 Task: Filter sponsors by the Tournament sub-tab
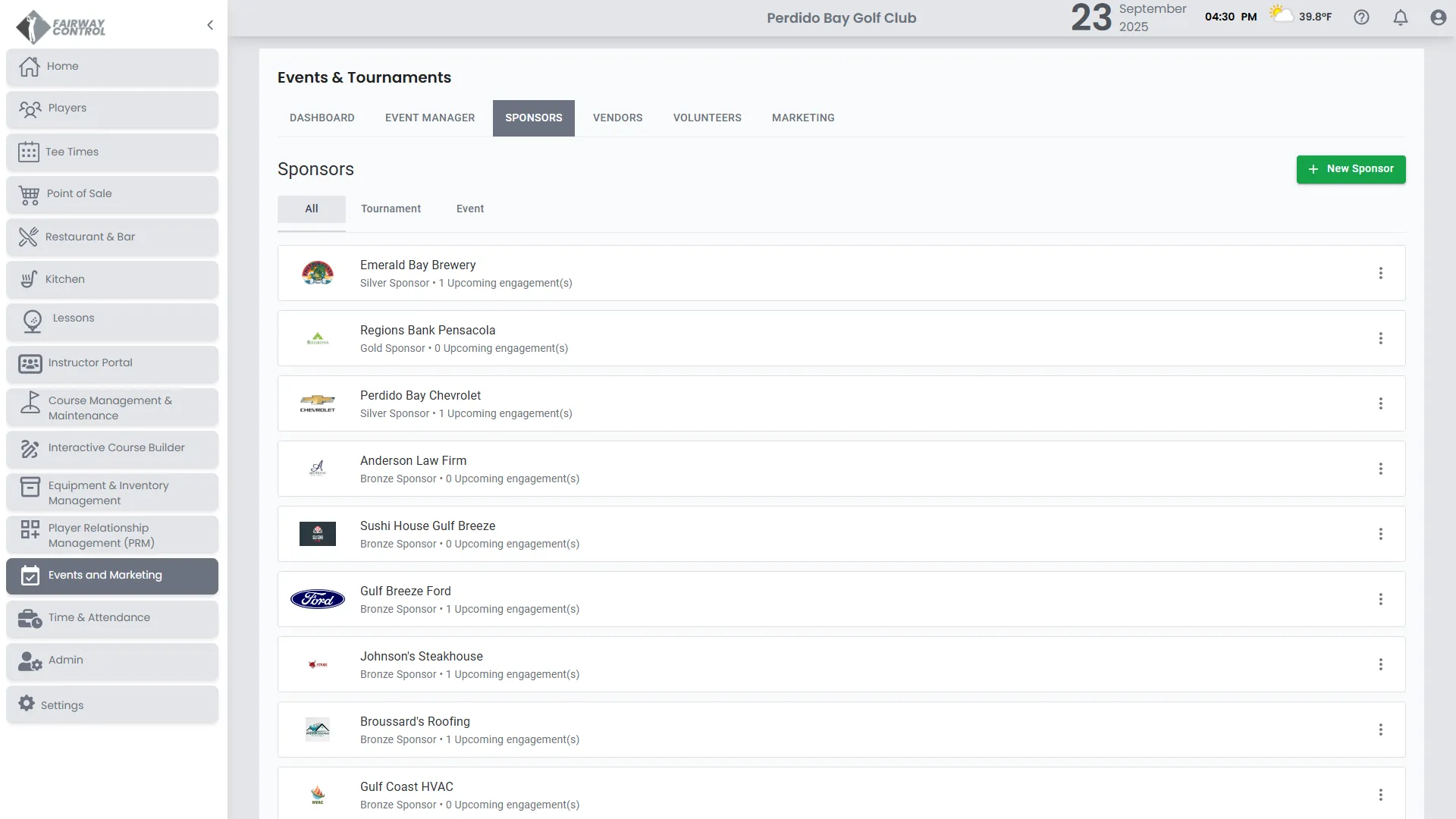click(x=391, y=209)
